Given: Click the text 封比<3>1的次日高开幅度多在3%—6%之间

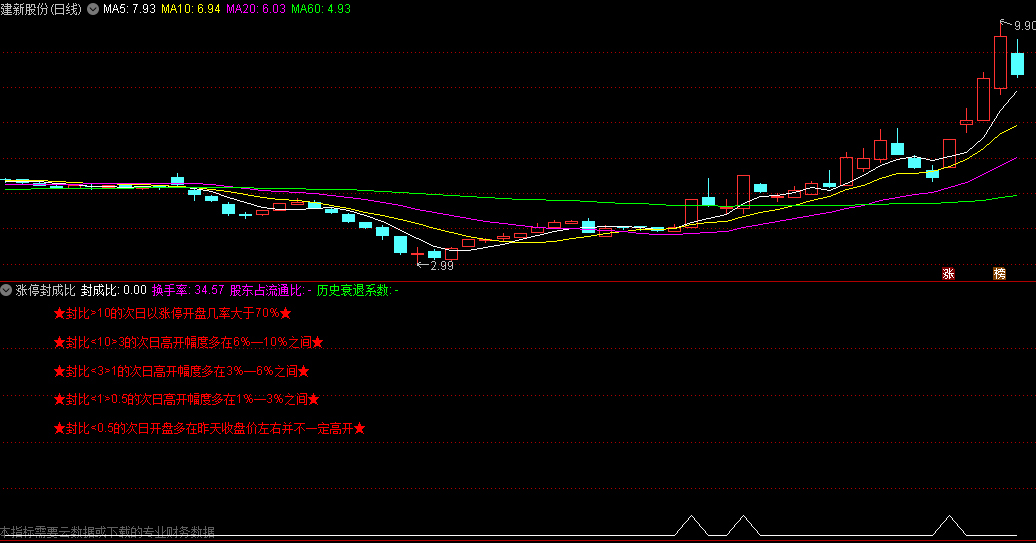Looking at the screenshot, I should point(181,371).
